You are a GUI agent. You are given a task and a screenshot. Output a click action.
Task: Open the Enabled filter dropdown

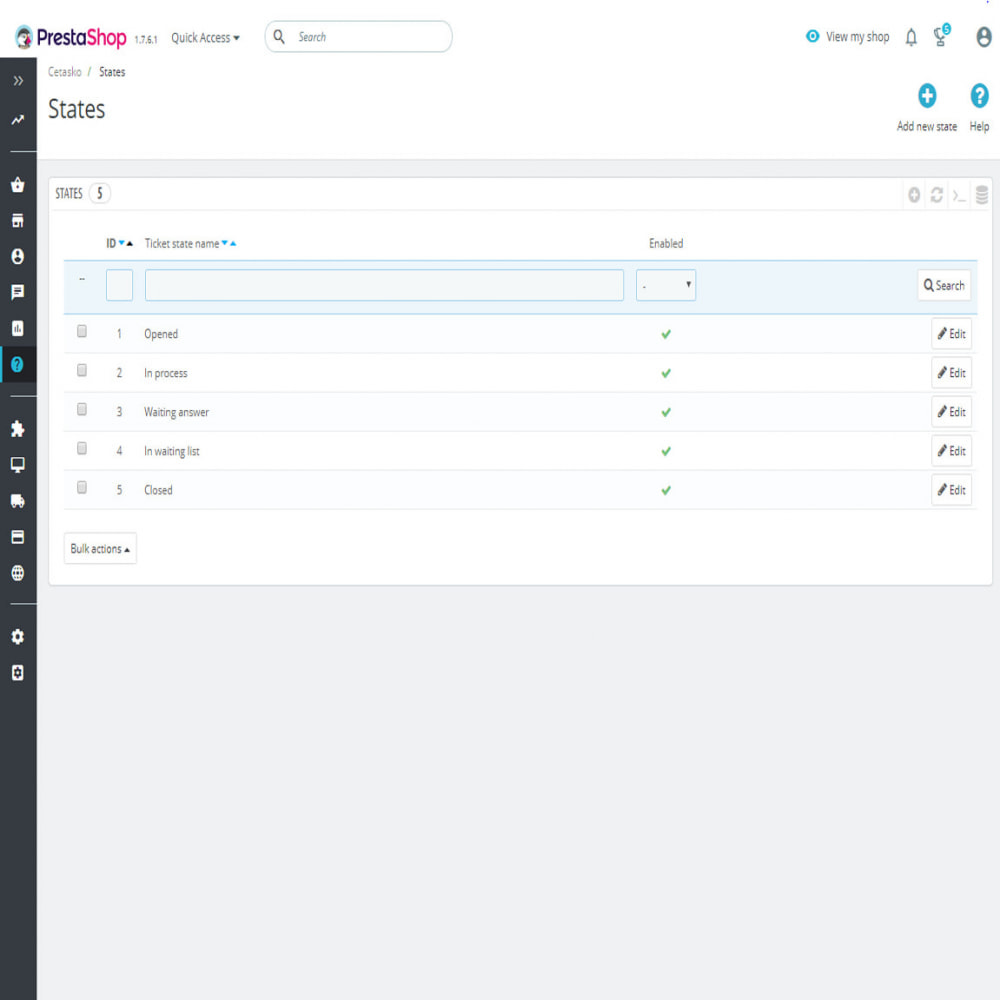tap(666, 285)
